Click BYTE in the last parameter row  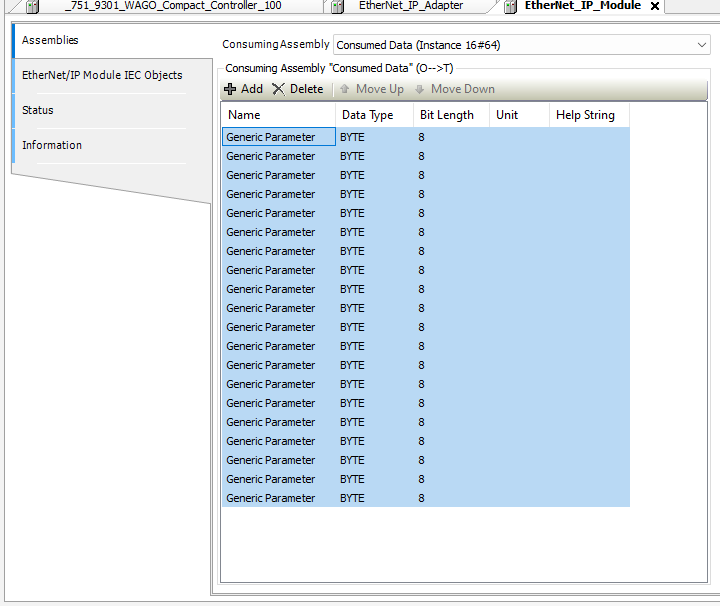click(352, 498)
